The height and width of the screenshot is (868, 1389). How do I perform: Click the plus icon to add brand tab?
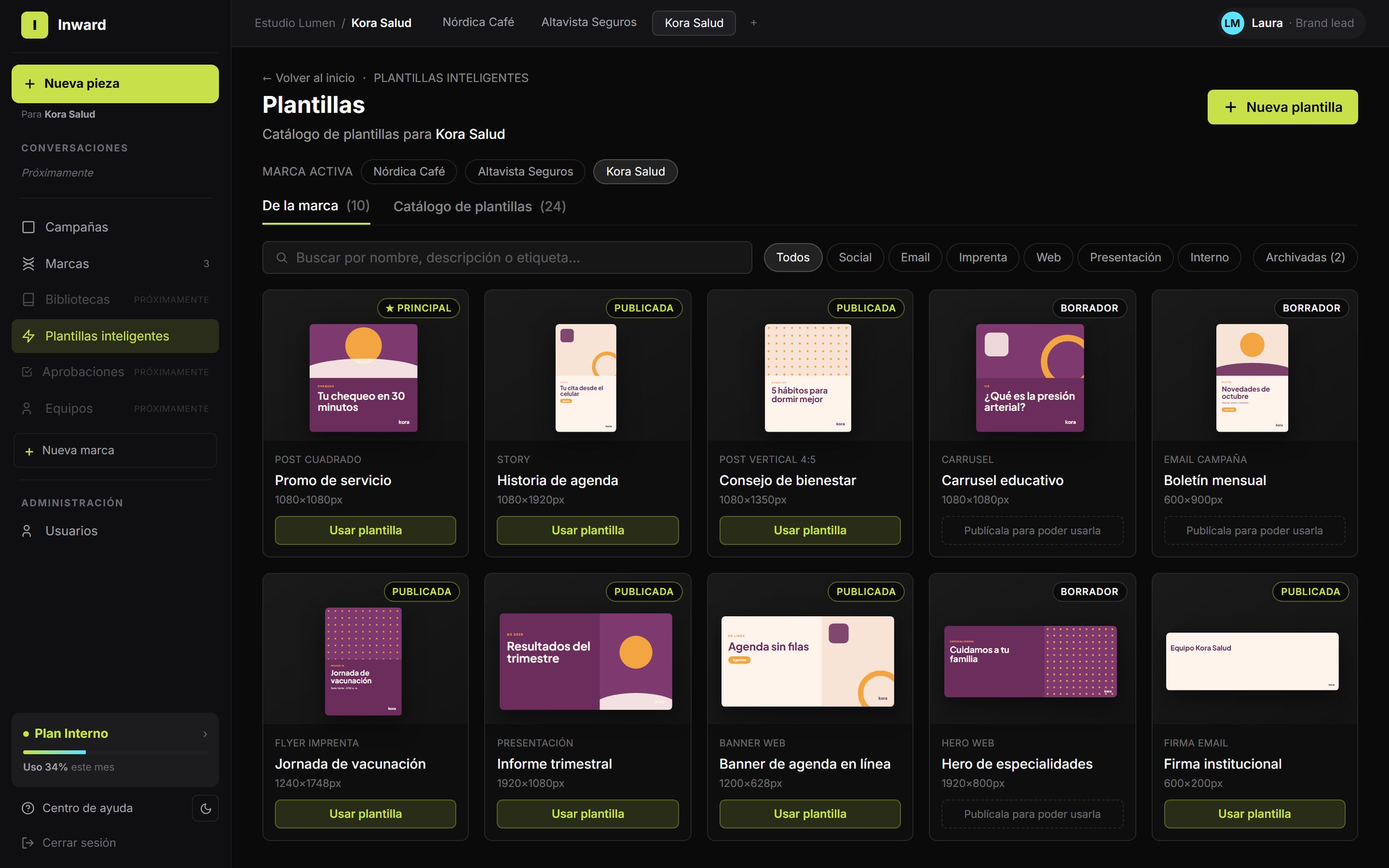[x=754, y=23]
